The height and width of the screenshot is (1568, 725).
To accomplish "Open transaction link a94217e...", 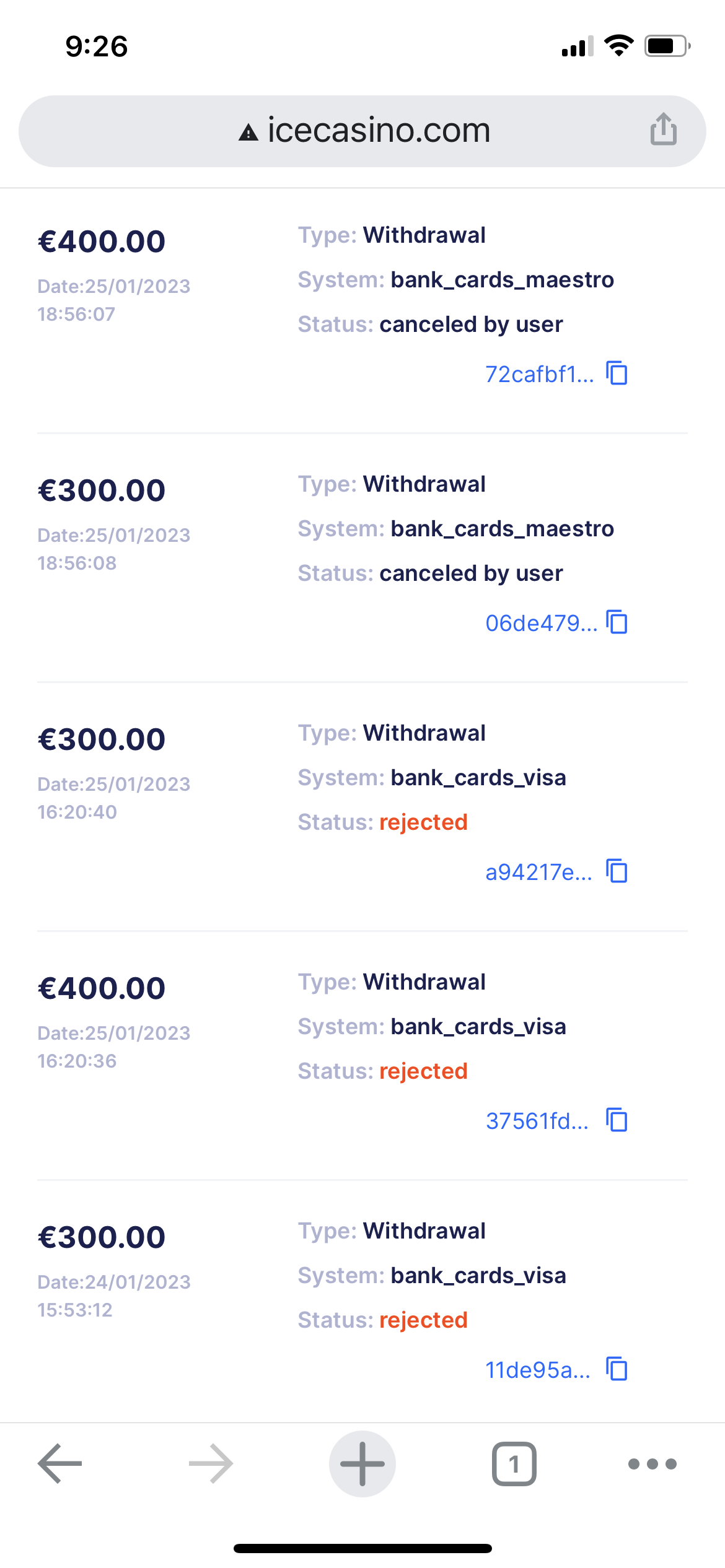I will [x=538, y=873].
